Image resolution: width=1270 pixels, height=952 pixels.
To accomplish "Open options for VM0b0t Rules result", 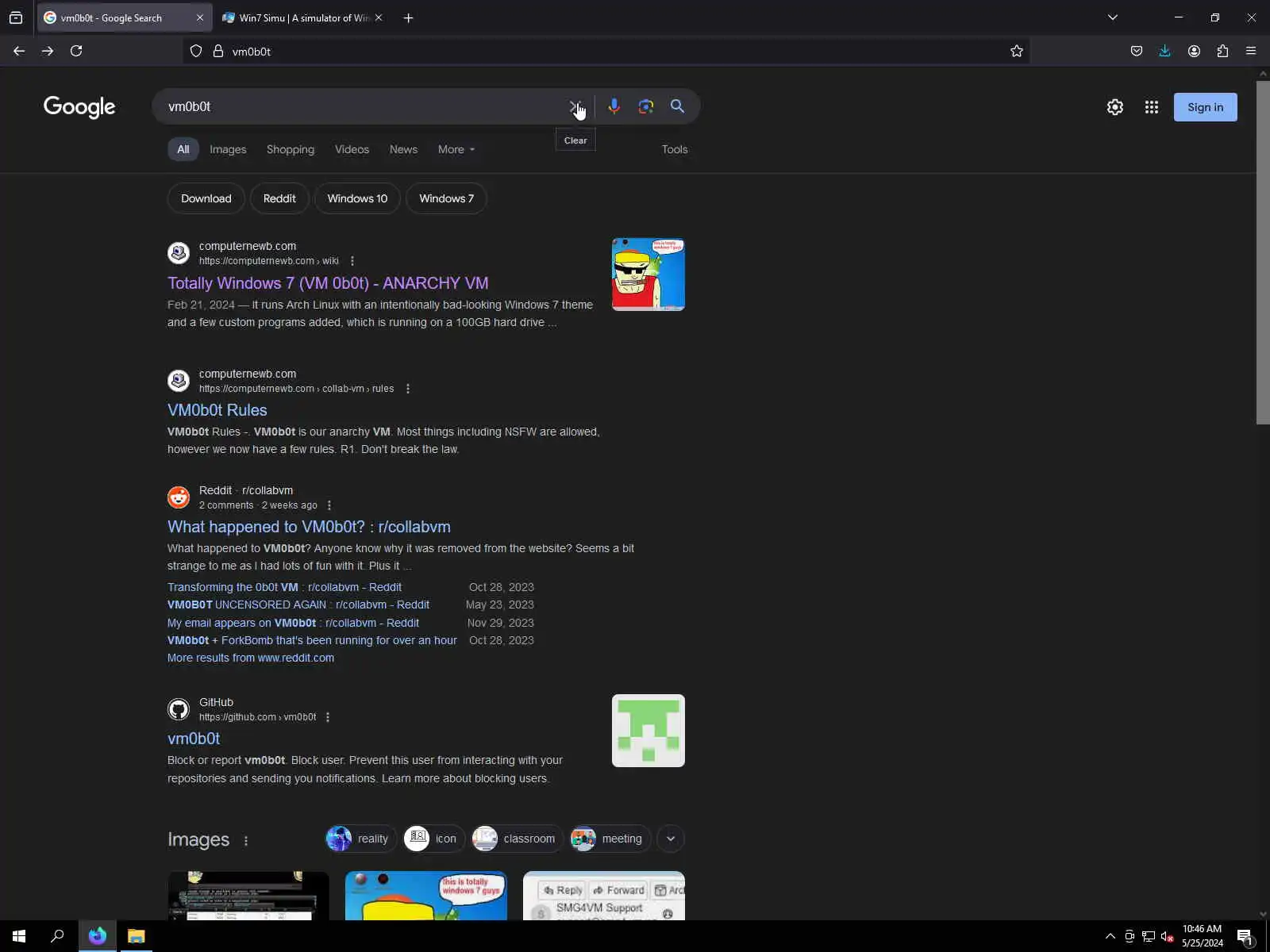I will pyautogui.click(x=408, y=389).
